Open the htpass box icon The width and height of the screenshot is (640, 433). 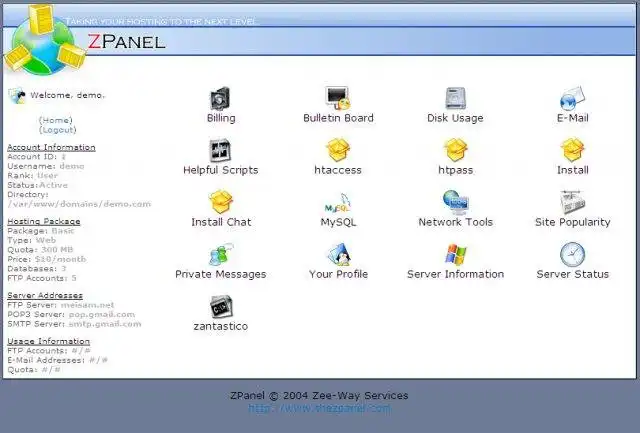point(456,150)
